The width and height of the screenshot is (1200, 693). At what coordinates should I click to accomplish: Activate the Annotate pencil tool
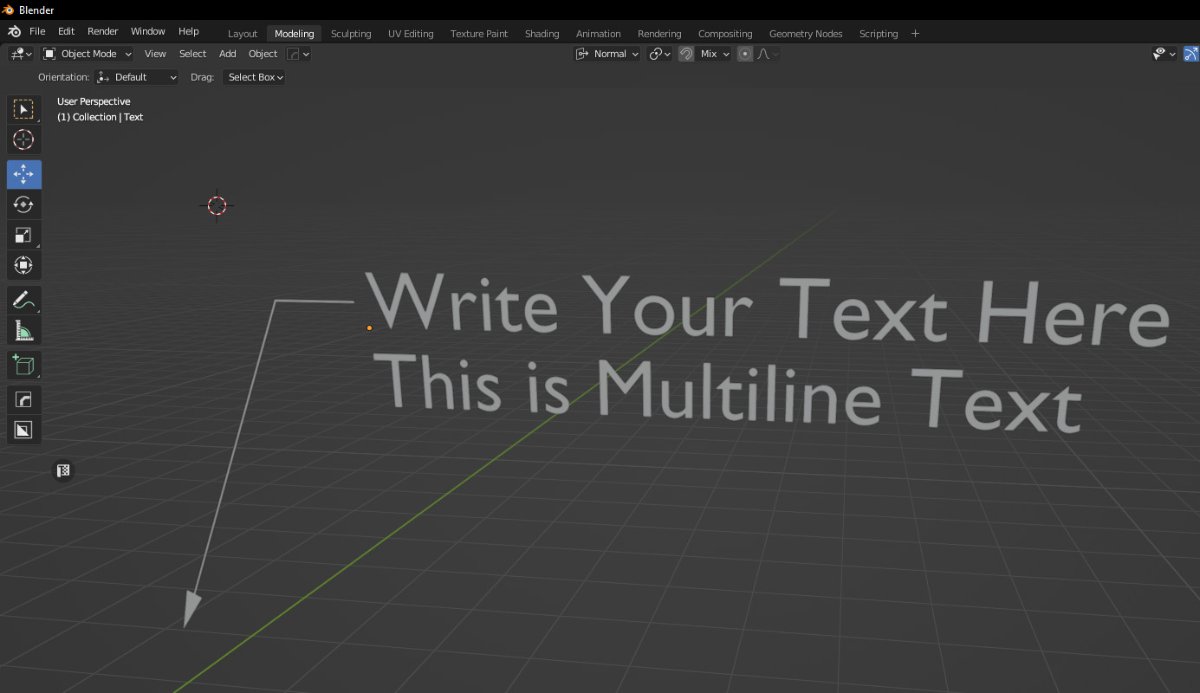click(x=24, y=299)
